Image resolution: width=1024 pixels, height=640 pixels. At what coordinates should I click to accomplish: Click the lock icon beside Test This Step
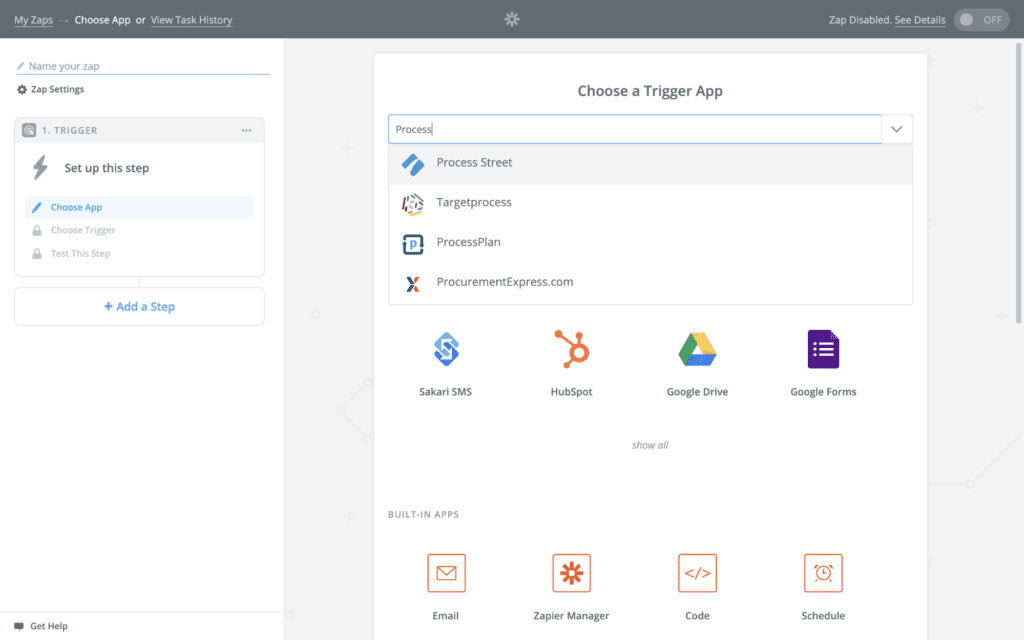[37, 253]
